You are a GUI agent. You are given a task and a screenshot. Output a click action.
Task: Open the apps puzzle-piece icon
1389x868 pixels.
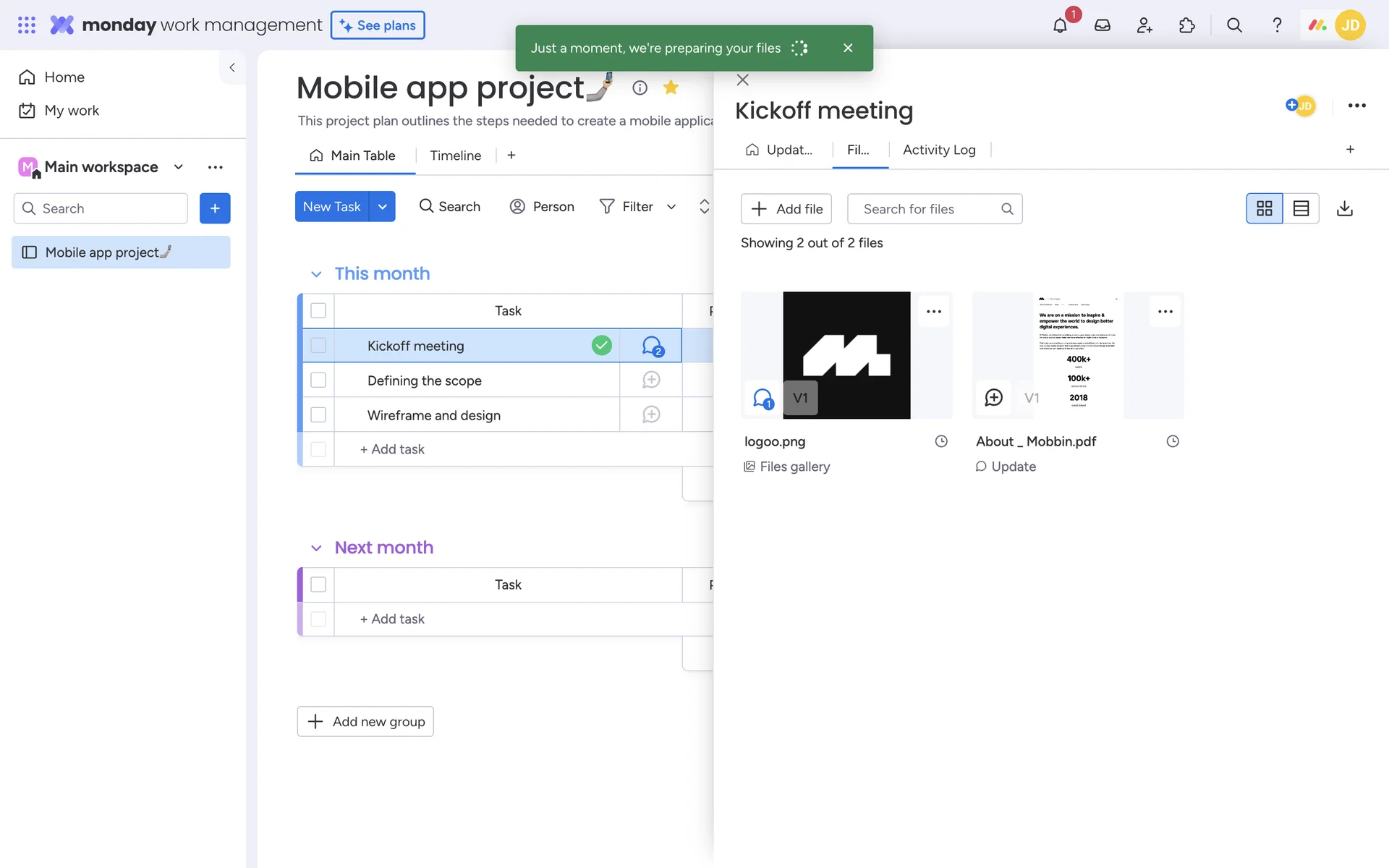pyautogui.click(x=1186, y=25)
